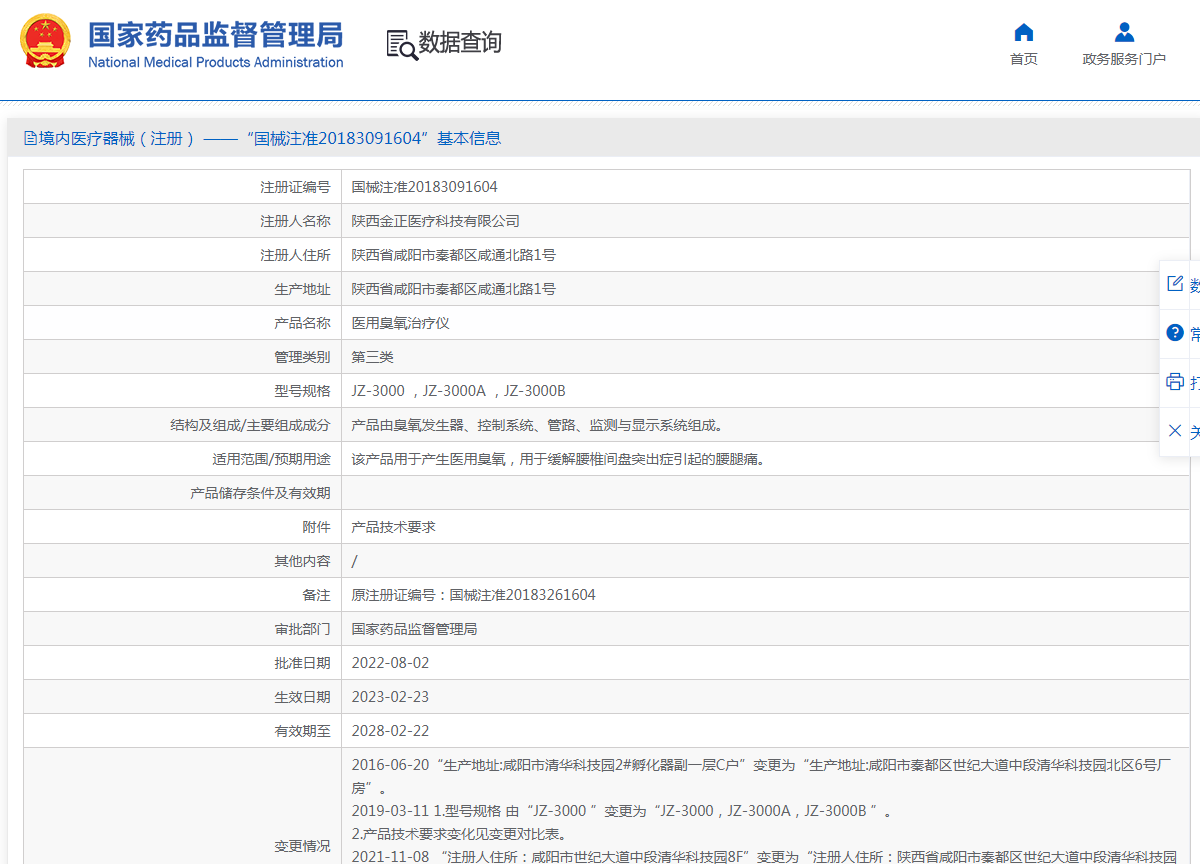Click the national emblem logo
1200x864 pixels.
(x=45, y=42)
